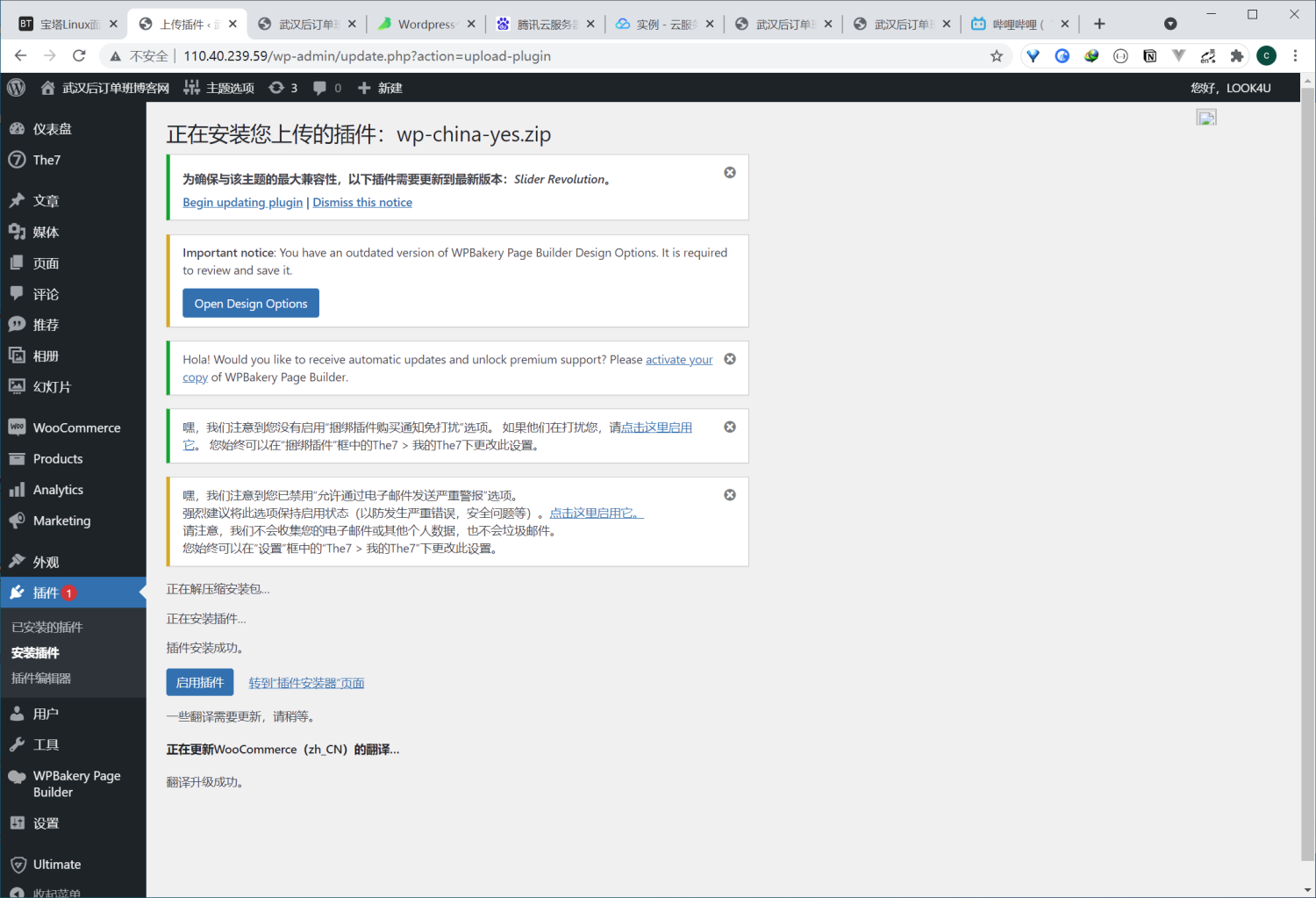
Task: Switch to Wordpress browser tab
Action: point(426,24)
